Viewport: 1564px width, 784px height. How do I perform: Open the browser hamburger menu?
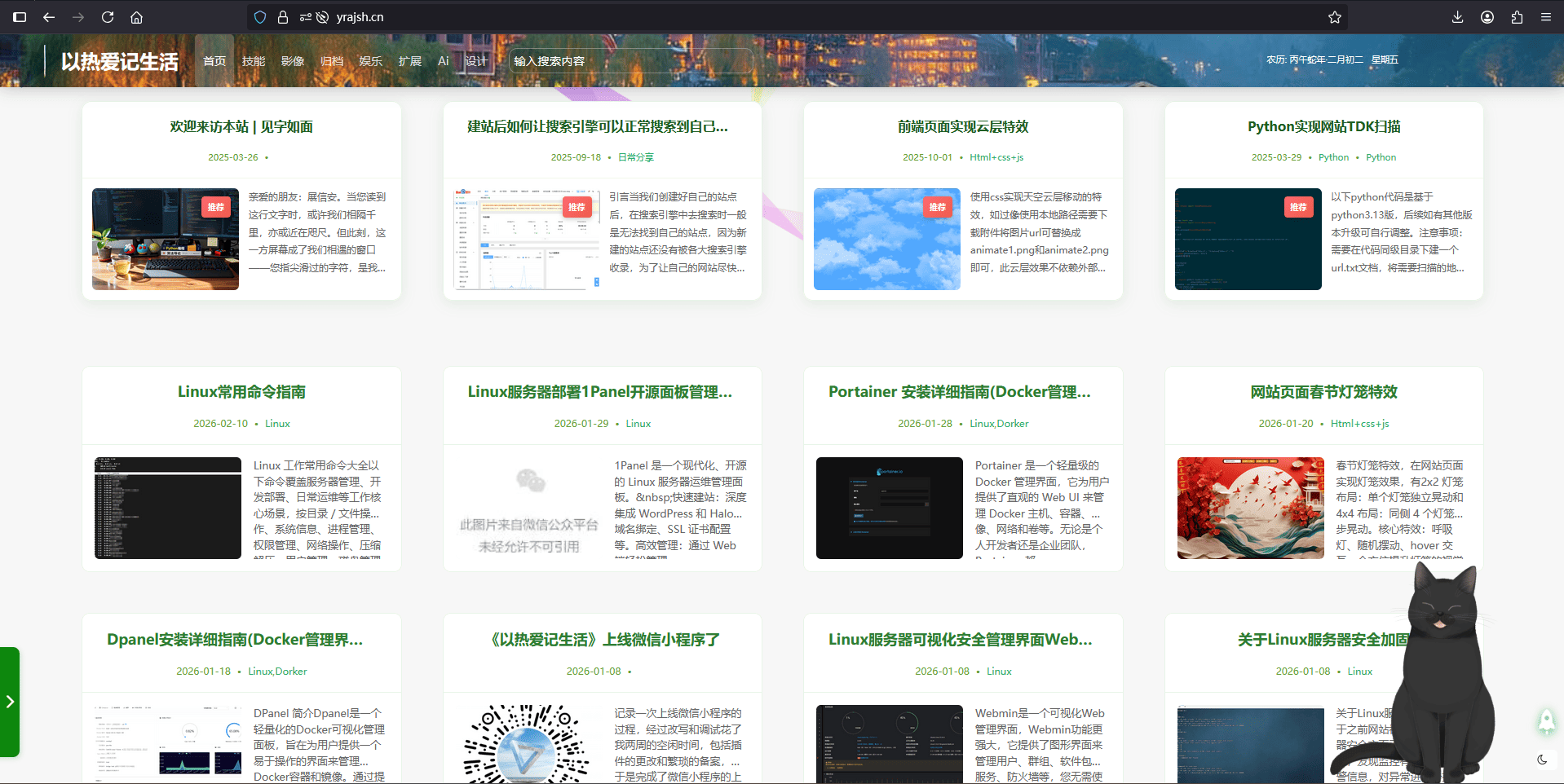coord(1546,16)
